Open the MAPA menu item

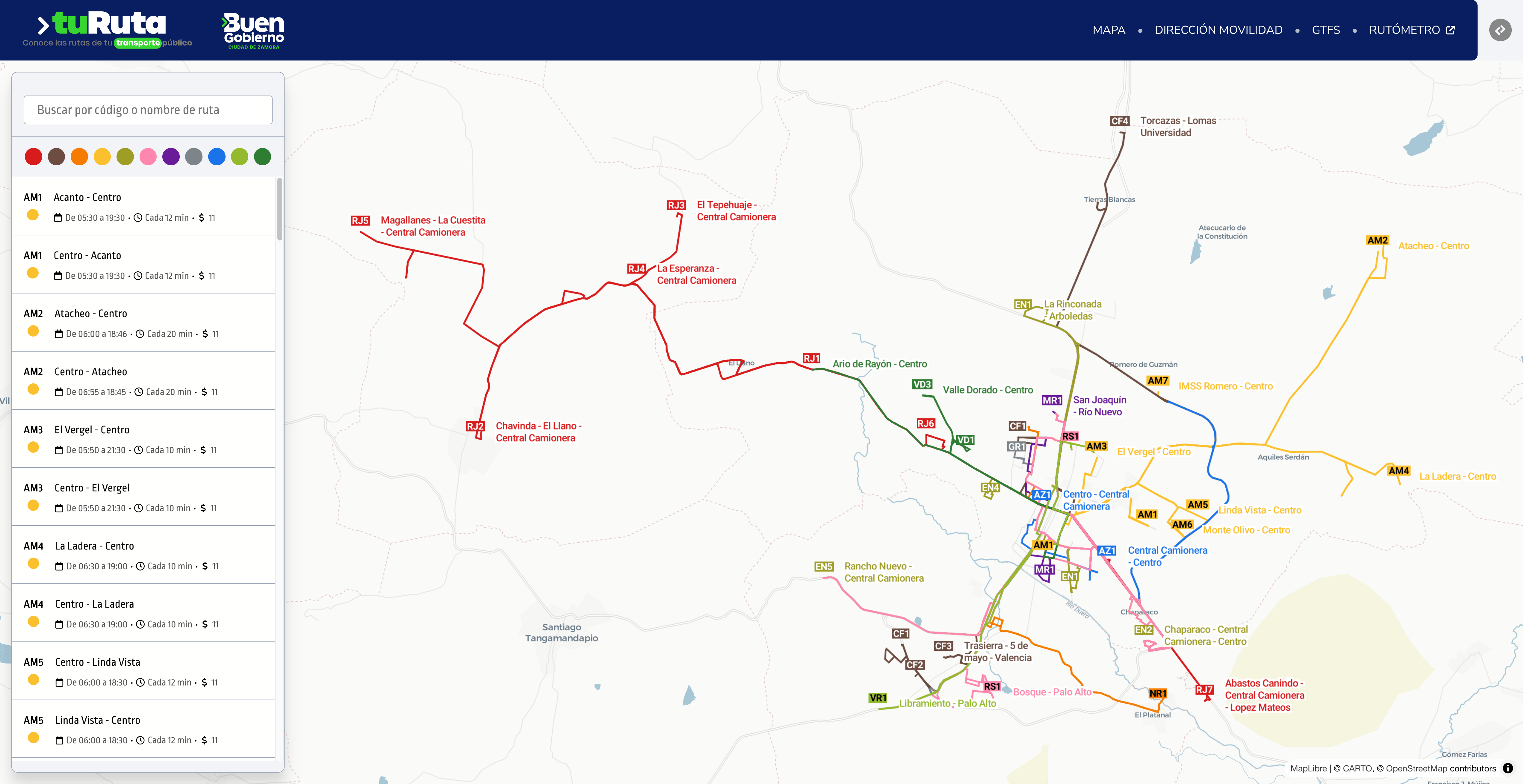[x=1109, y=30]
